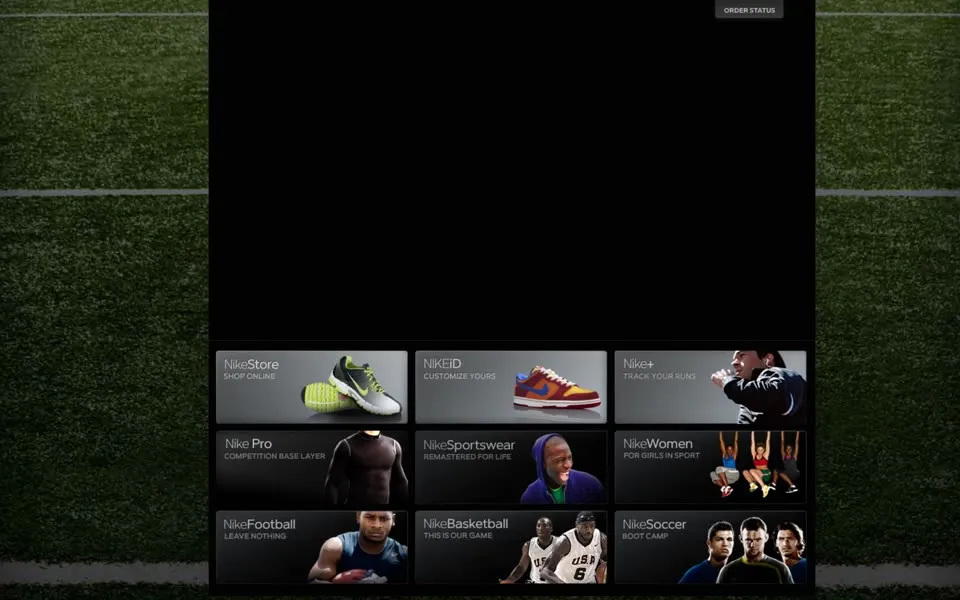960x600 pixels.
Task: Open the NikeSportswear Remastered For Life tile
Action: click(x=511, y=467)
